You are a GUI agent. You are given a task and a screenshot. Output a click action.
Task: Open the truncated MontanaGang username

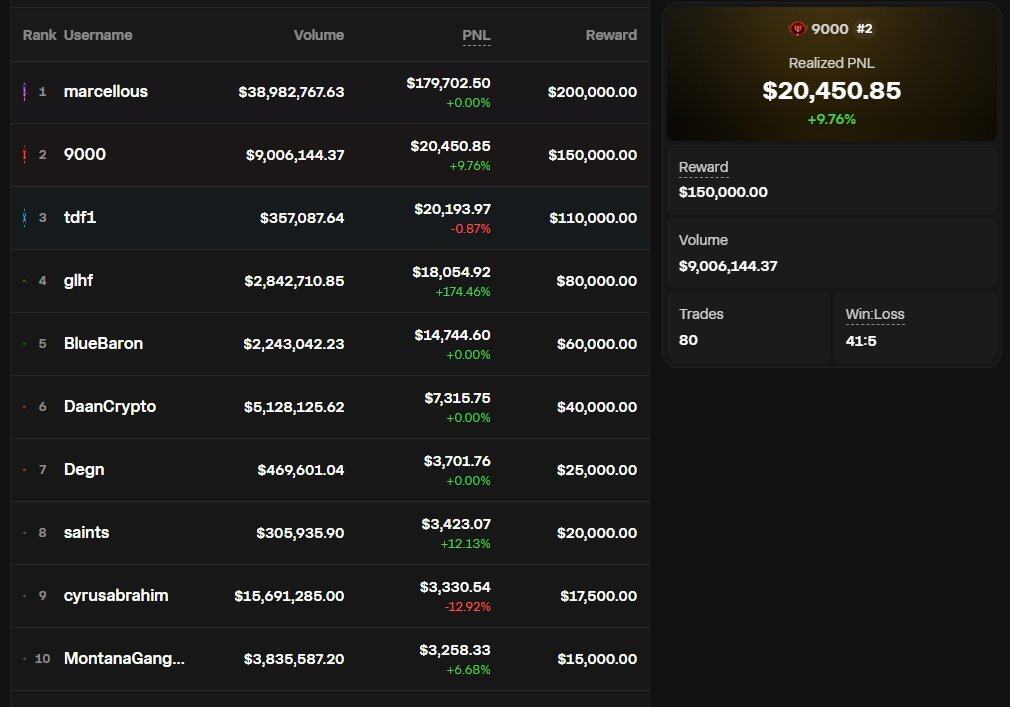(124, 659)
